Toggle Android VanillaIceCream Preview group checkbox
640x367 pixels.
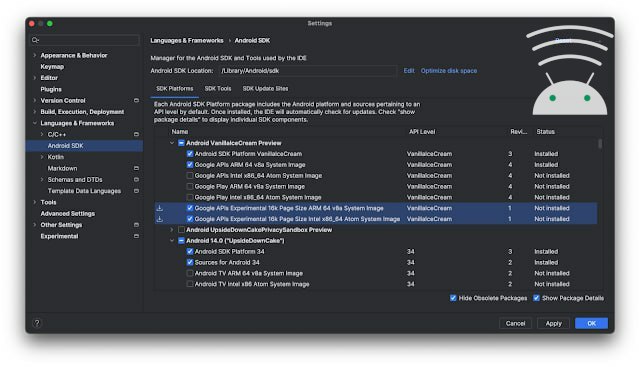pos(181,143)
